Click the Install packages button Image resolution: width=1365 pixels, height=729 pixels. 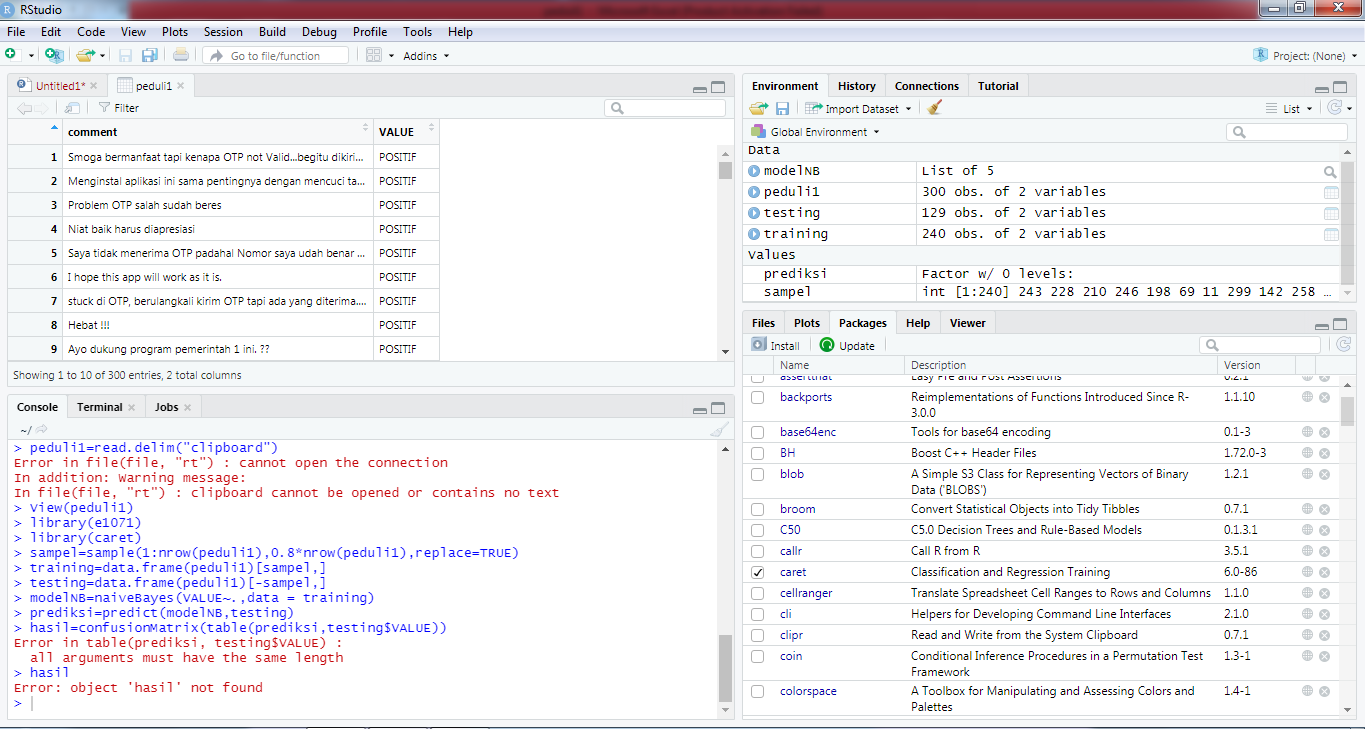pyautogui.click(x=775, y=345)
